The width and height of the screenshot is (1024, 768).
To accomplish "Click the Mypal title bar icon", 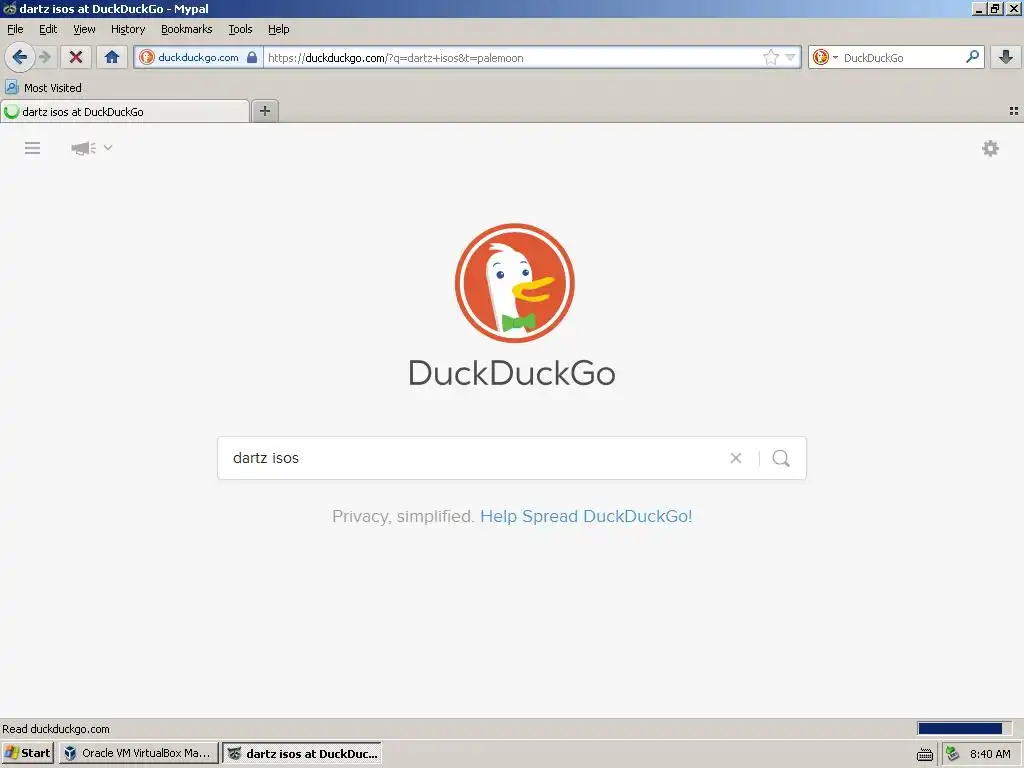I will pyautogui.click(x=9, y=8).
